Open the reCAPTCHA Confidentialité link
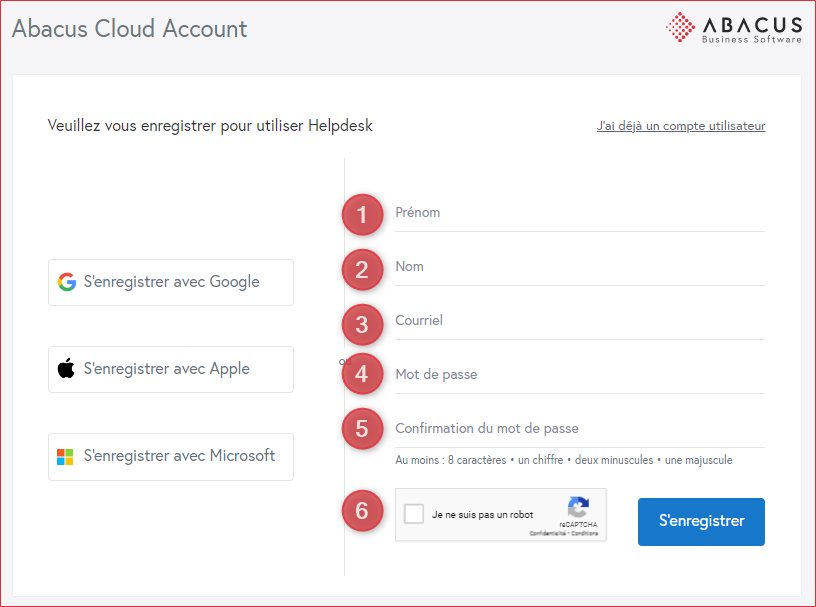Viewport: 816px width, 607px height. click(548, 534)
